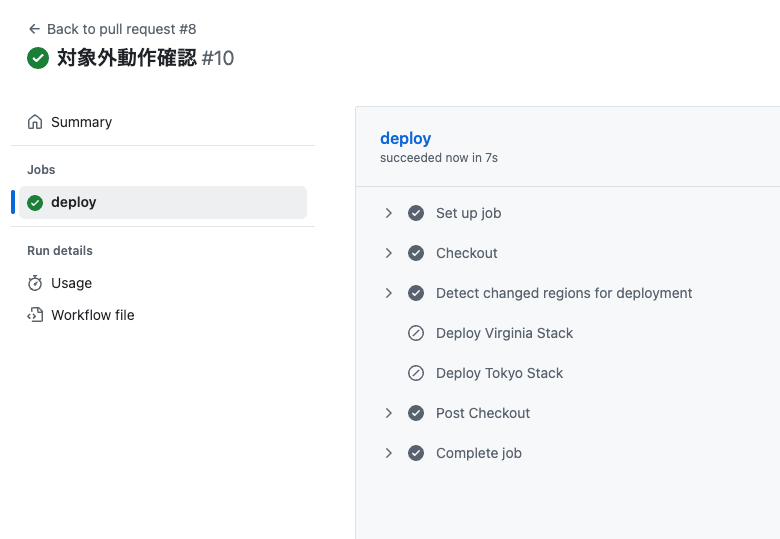The image size is (780, 539).
Task: Expand the Post Checkout step
Action: [x=389, y=413]
